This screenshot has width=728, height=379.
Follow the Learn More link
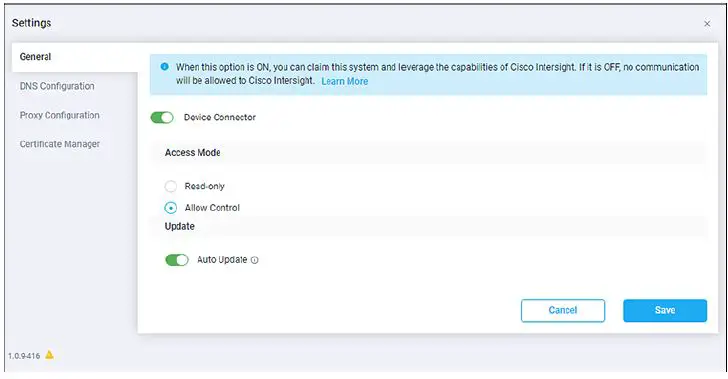tap(344, 81)
